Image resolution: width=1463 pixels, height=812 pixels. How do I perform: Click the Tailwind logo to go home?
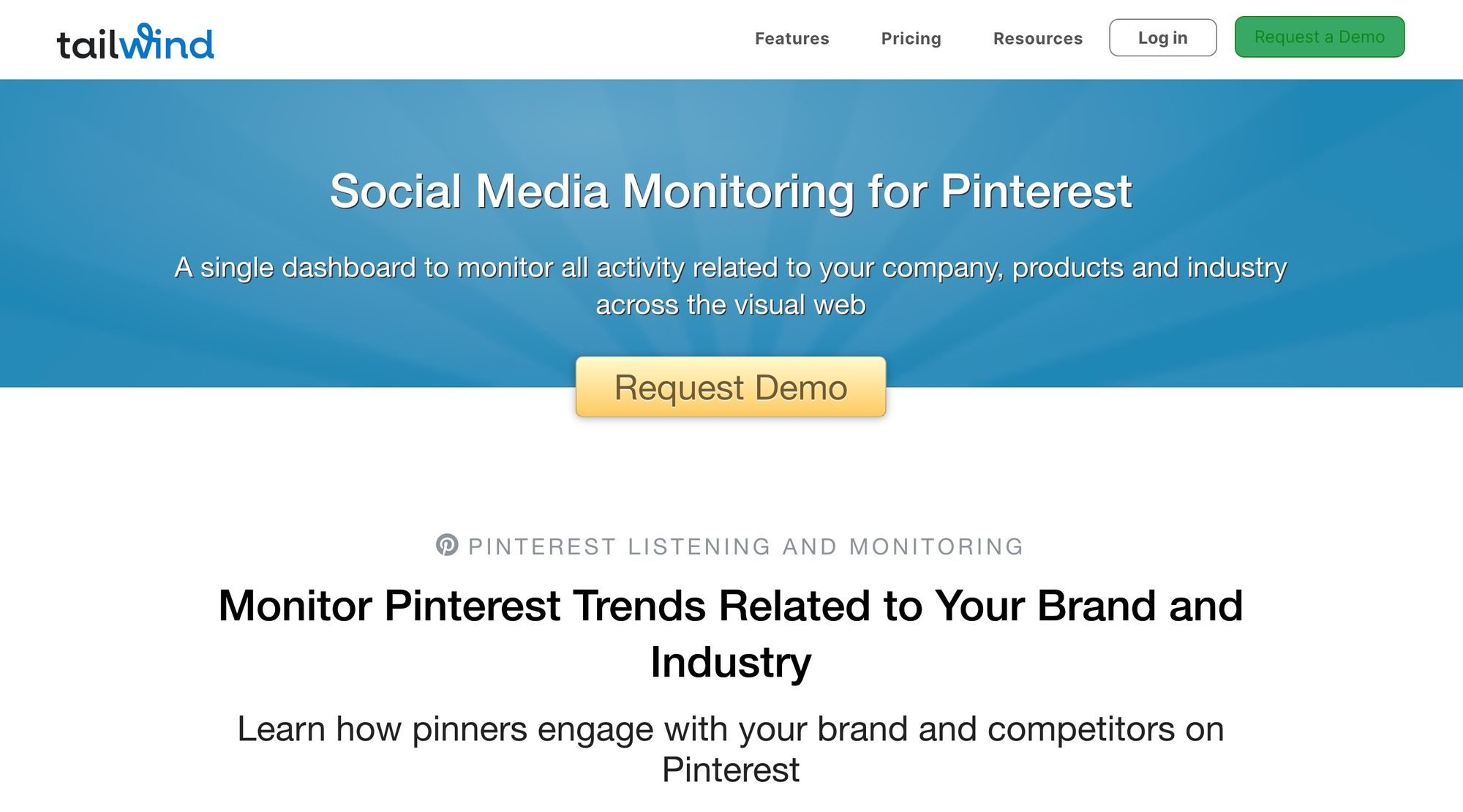[x=134, y=40]
